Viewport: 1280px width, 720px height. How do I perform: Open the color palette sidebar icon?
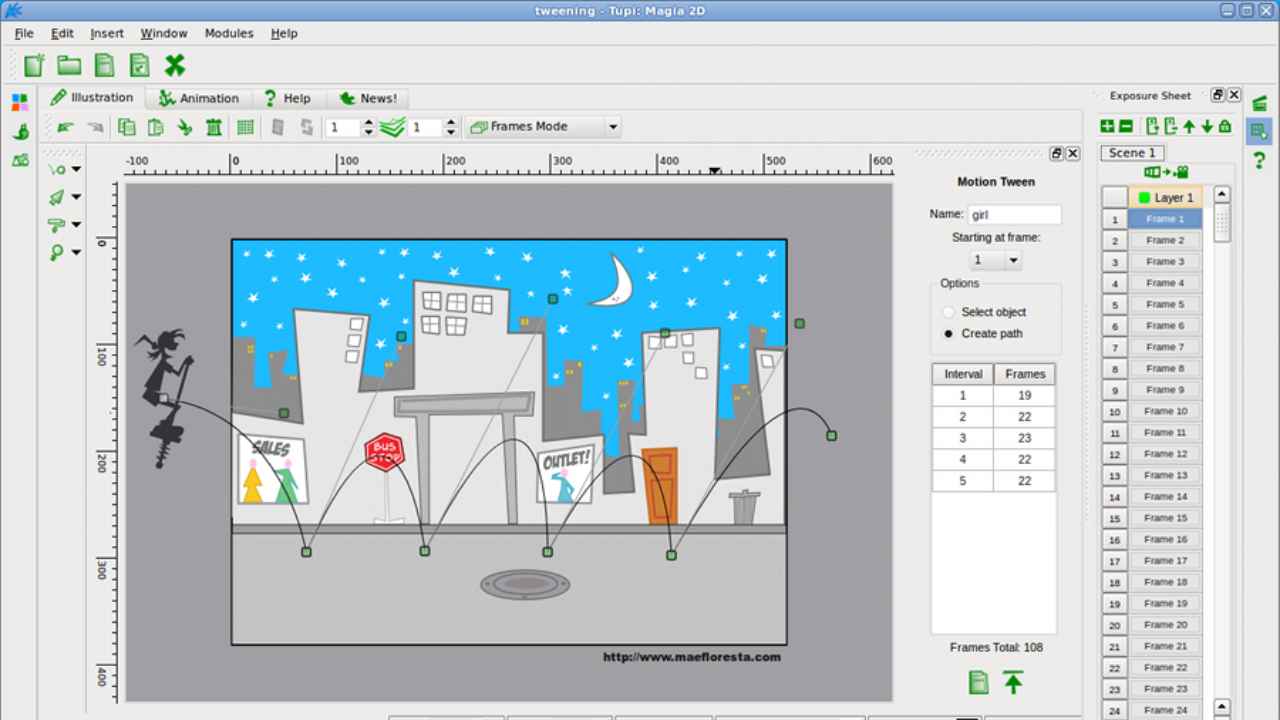coord(20,102)
